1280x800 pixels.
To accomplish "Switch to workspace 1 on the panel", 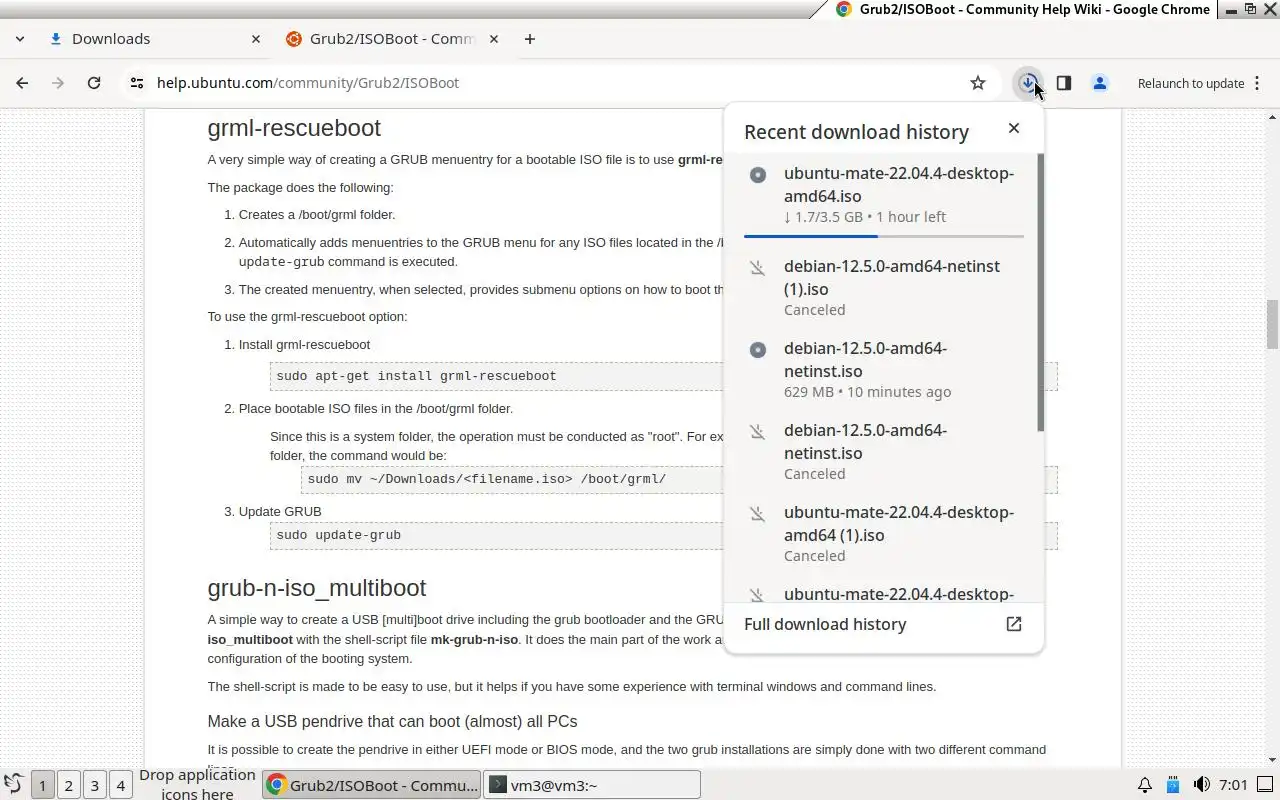I will [x=42, y=785].
